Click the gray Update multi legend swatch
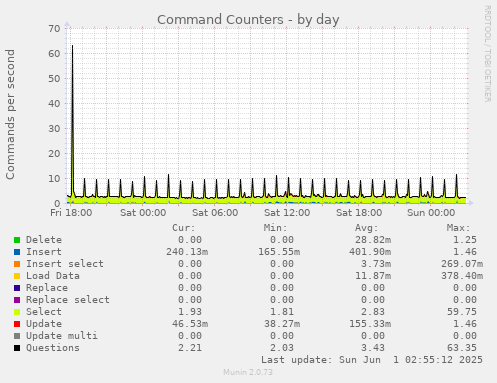 (17, 336)
